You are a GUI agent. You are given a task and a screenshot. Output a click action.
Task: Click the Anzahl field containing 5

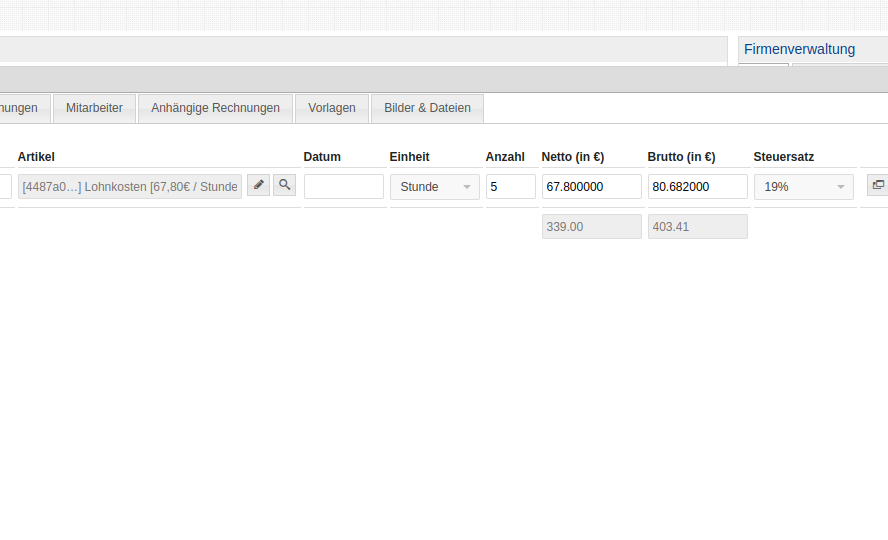coord(510,187)
